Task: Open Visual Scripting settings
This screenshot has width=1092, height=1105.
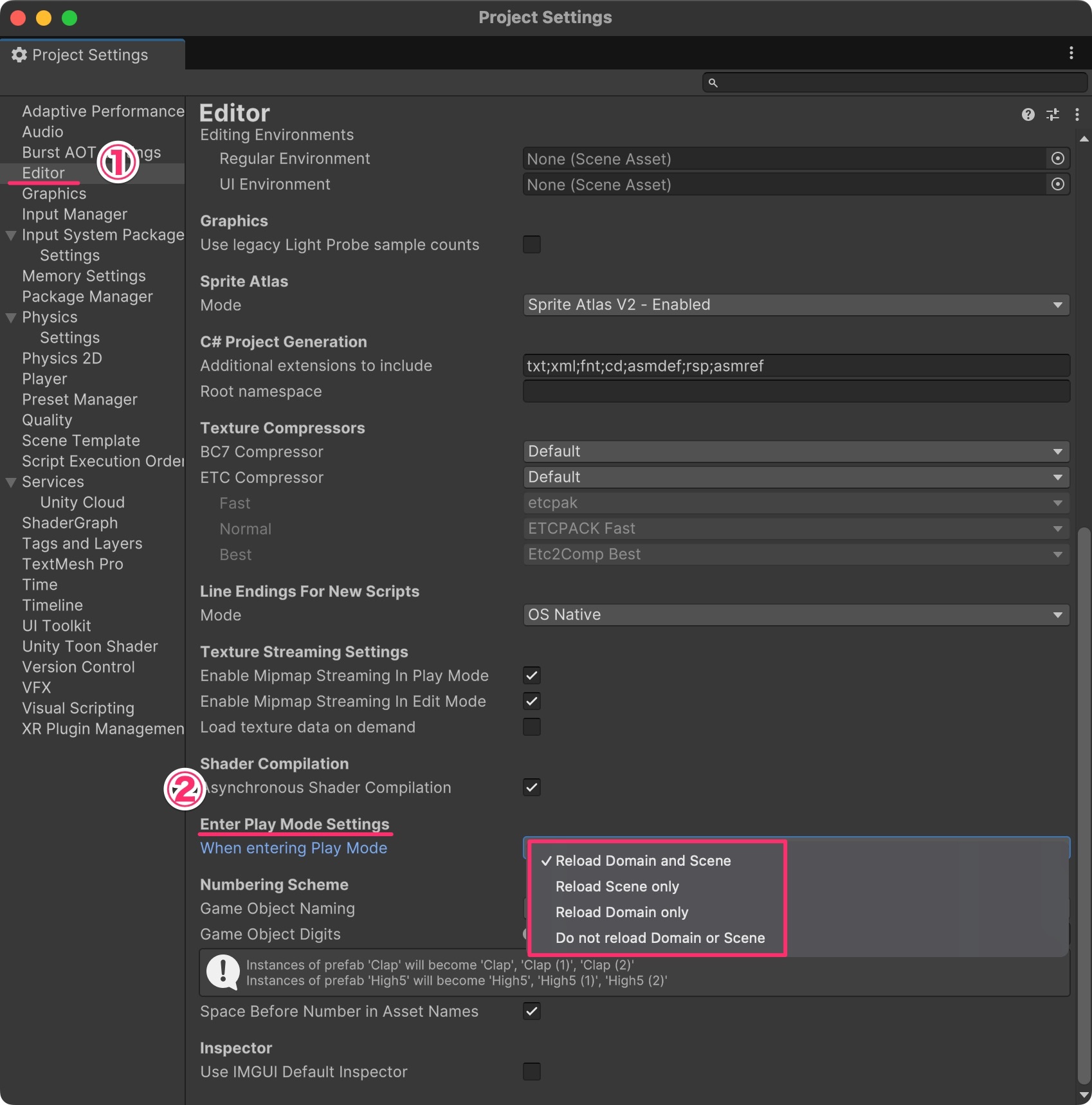Action: pyautogui.click(x=78, y=708)
